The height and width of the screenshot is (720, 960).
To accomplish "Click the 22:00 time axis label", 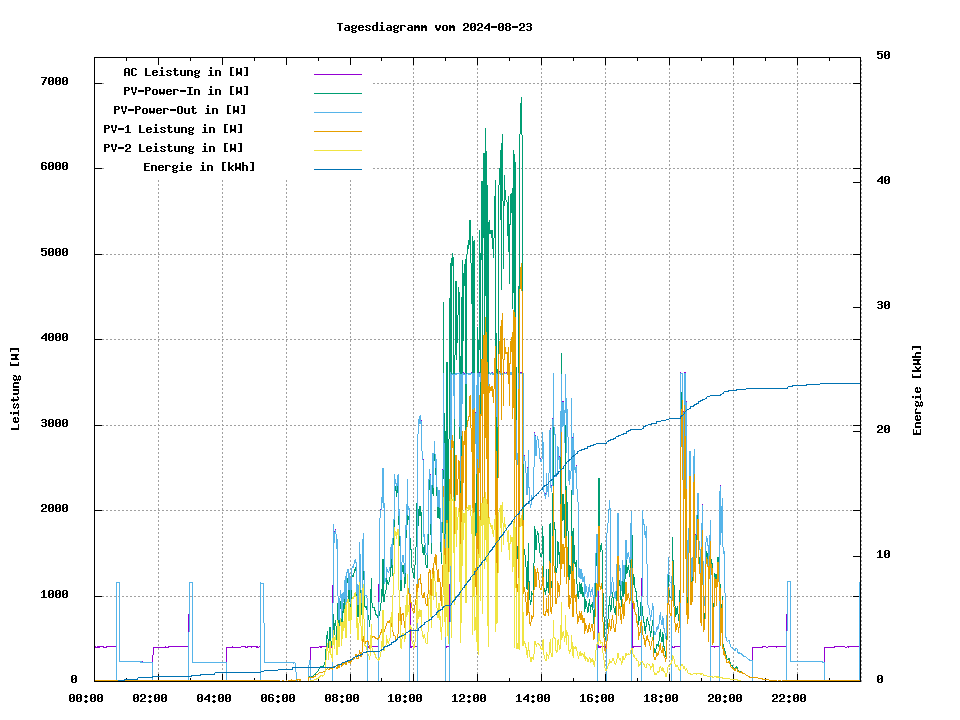I will 789,698.
